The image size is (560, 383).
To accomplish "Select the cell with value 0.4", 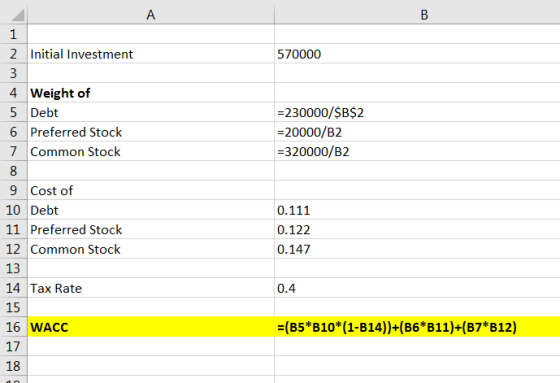I will point(417,288).
